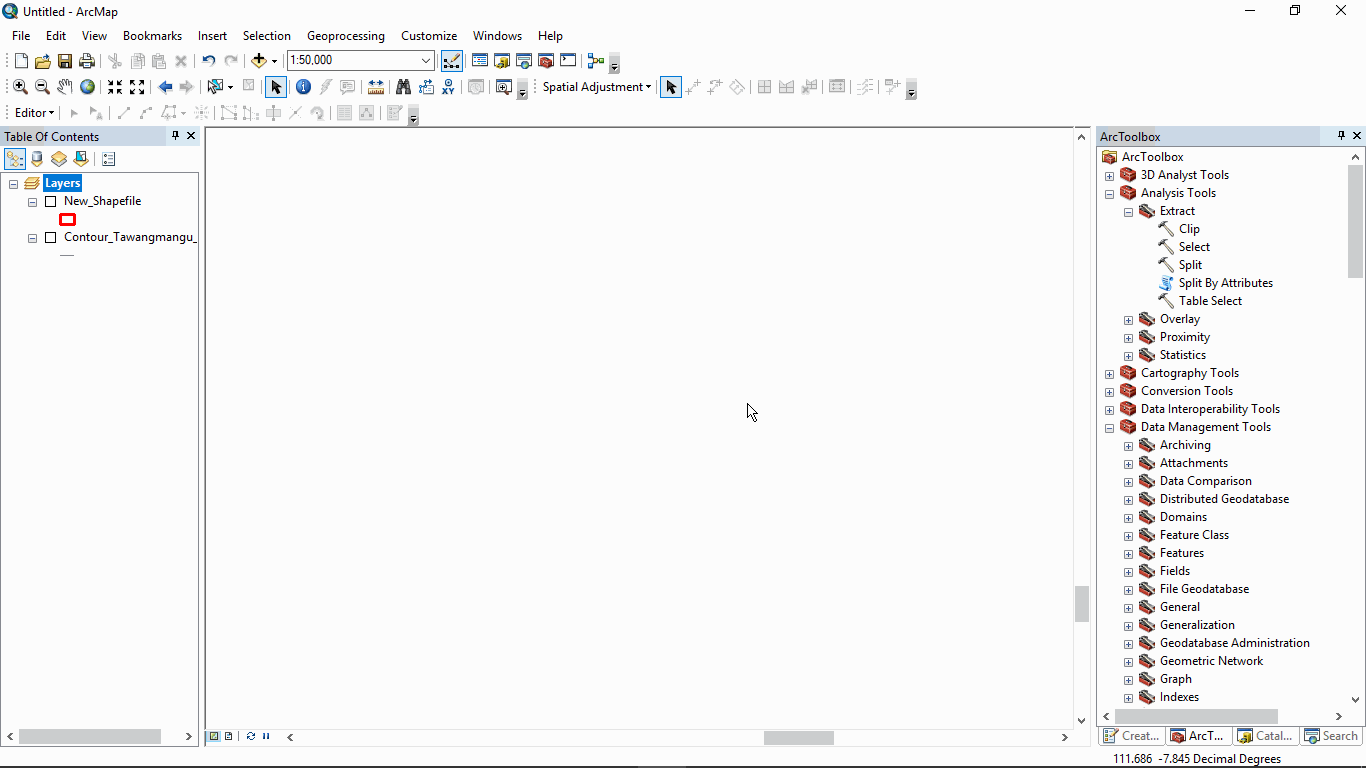Open the Catalog window icon
The height and width of the screenshot is (768, 1366).
(x=502, y=61)
